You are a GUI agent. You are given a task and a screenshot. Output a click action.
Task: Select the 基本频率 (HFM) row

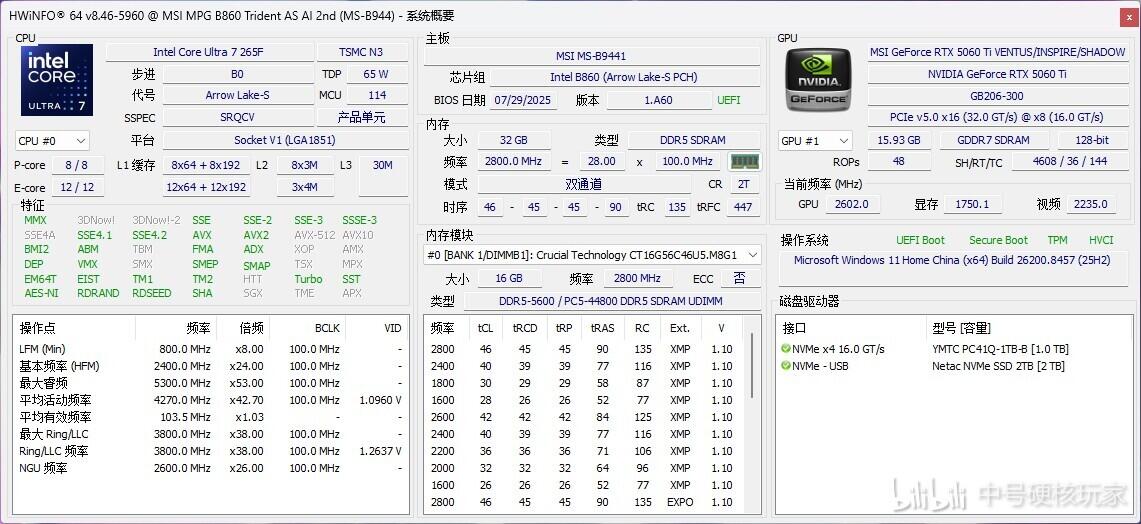pos(211,365)
